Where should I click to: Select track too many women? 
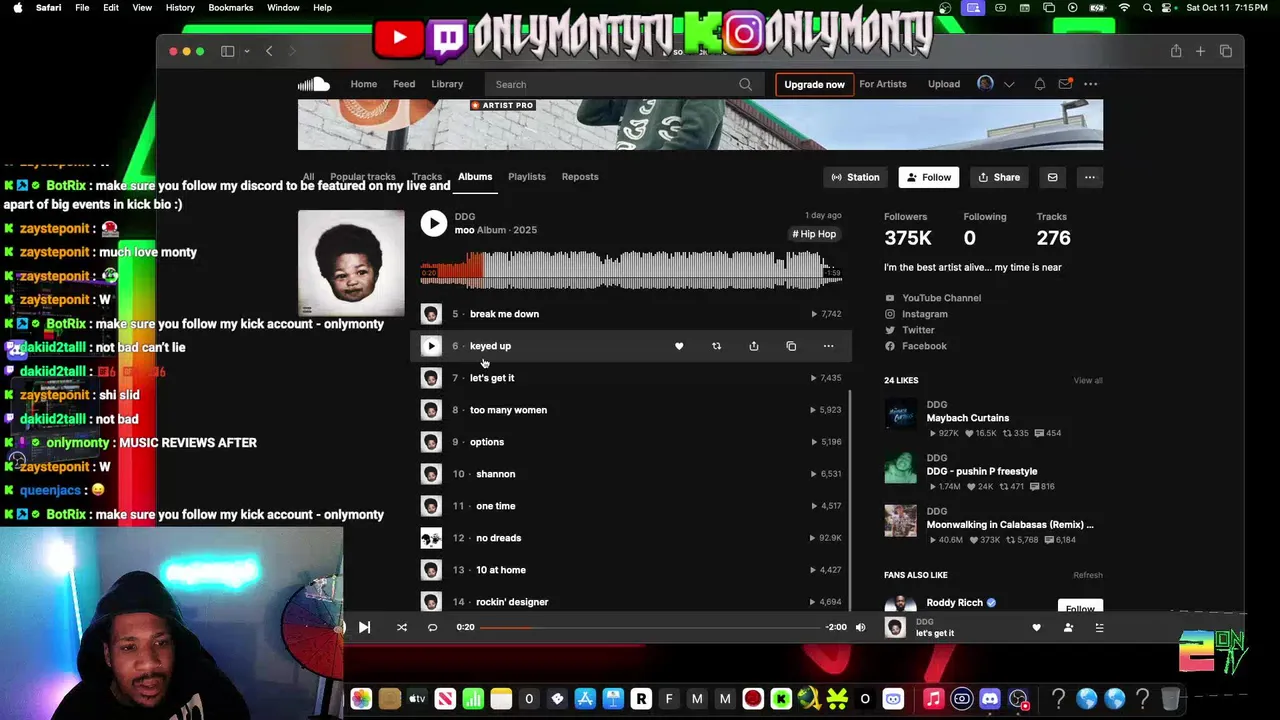(508, 410)
